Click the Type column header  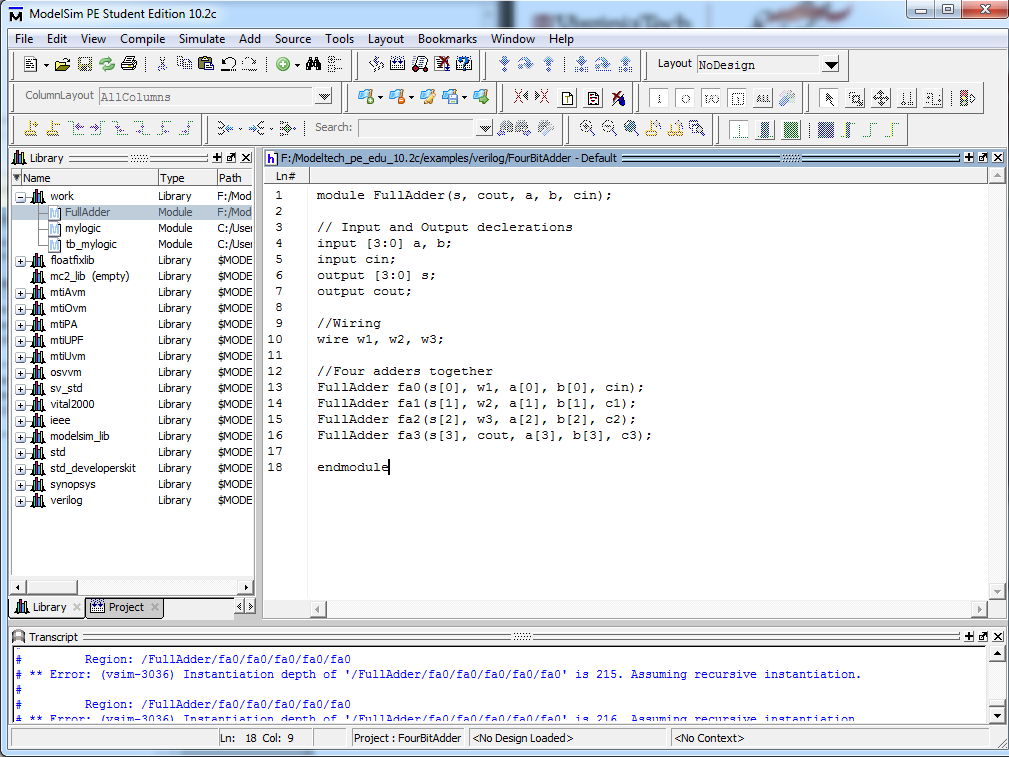pos(173,177)
